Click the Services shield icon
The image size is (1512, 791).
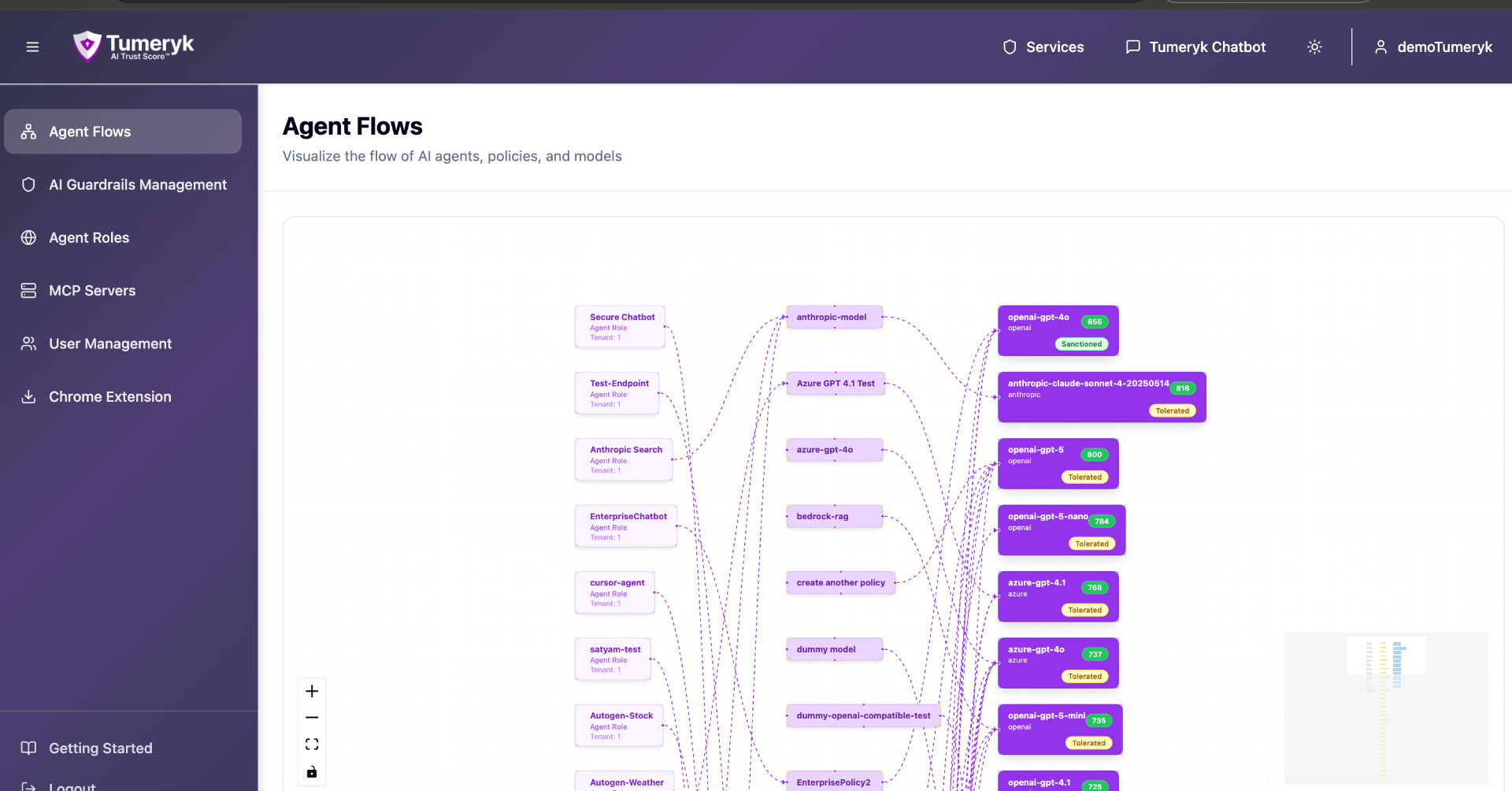1010,47
